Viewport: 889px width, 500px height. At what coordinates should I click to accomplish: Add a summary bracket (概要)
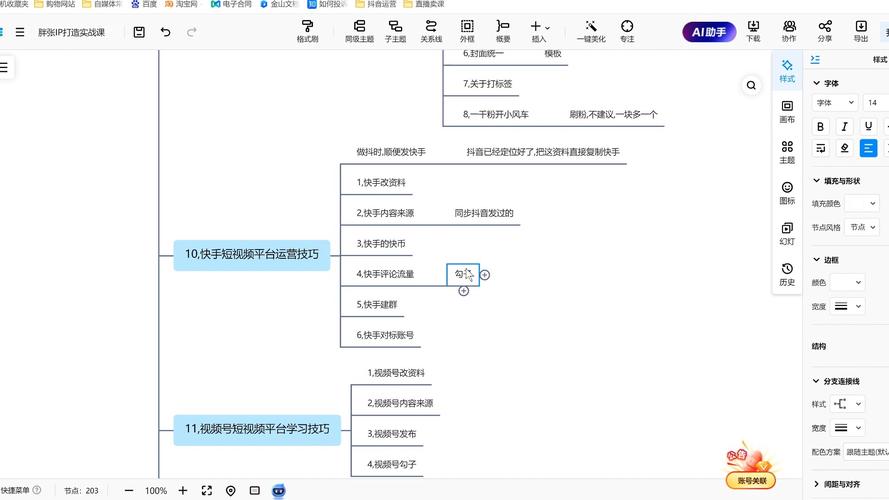point(503,31)
